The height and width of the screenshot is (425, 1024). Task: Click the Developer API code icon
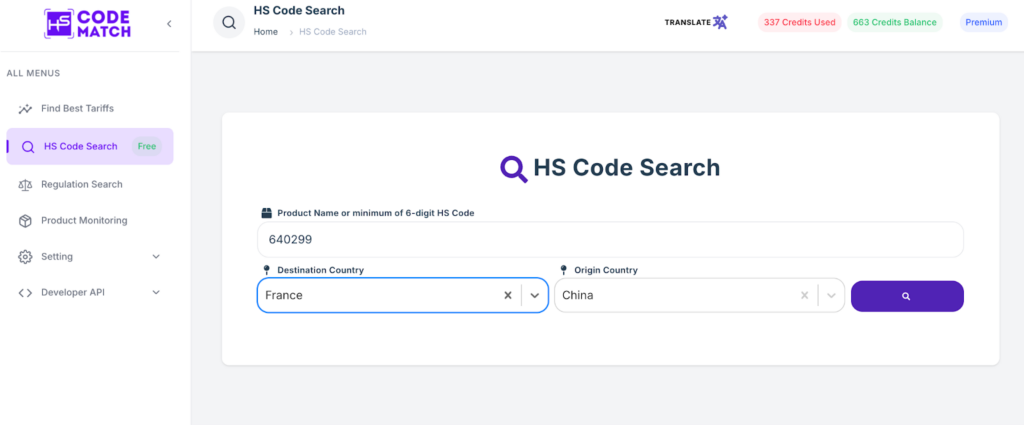pos(25,292)
